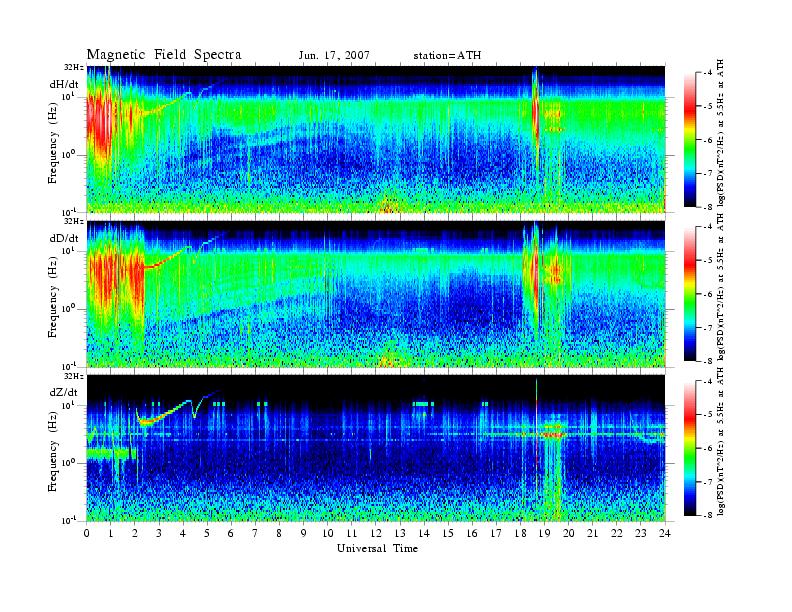Click hour "3" on the time axis

(x=159, y=533)
